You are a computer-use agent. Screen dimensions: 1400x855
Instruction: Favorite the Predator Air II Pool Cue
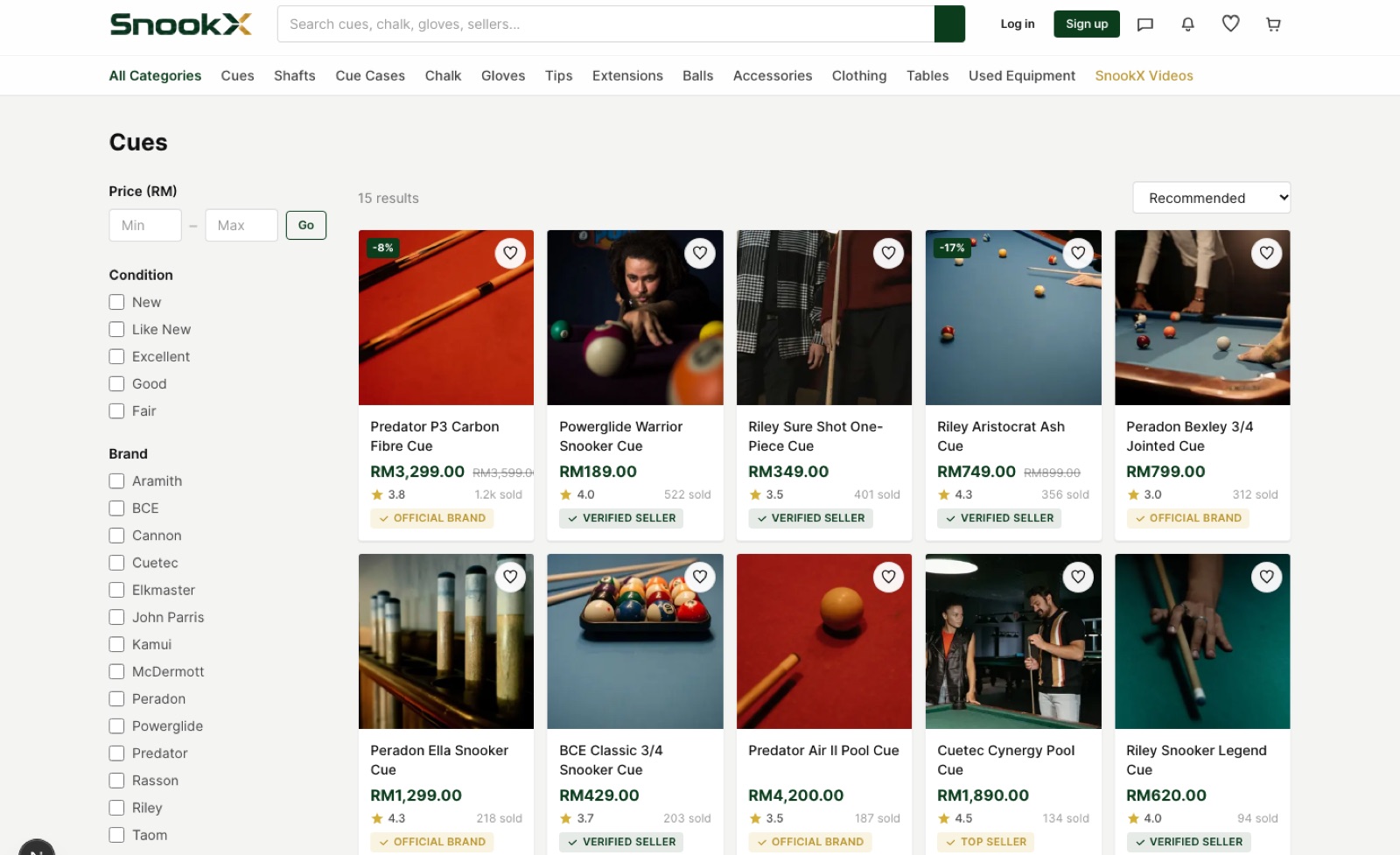(888, 577)
